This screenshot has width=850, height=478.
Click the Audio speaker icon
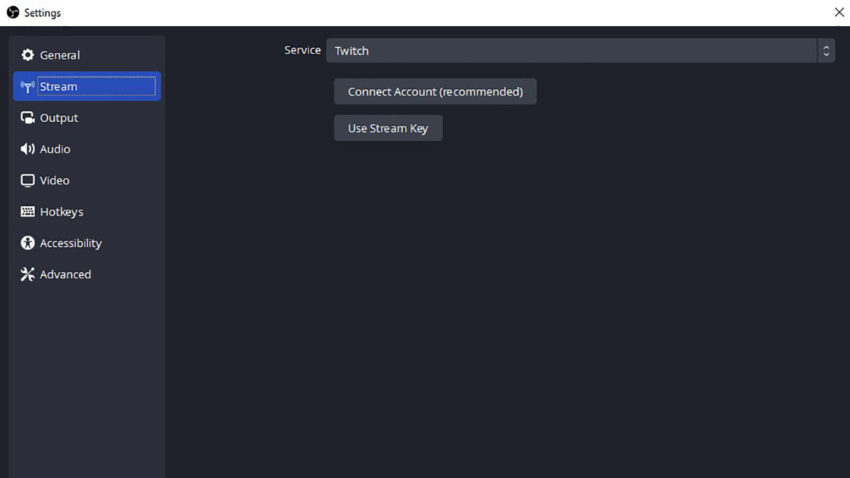coord(27,149)
